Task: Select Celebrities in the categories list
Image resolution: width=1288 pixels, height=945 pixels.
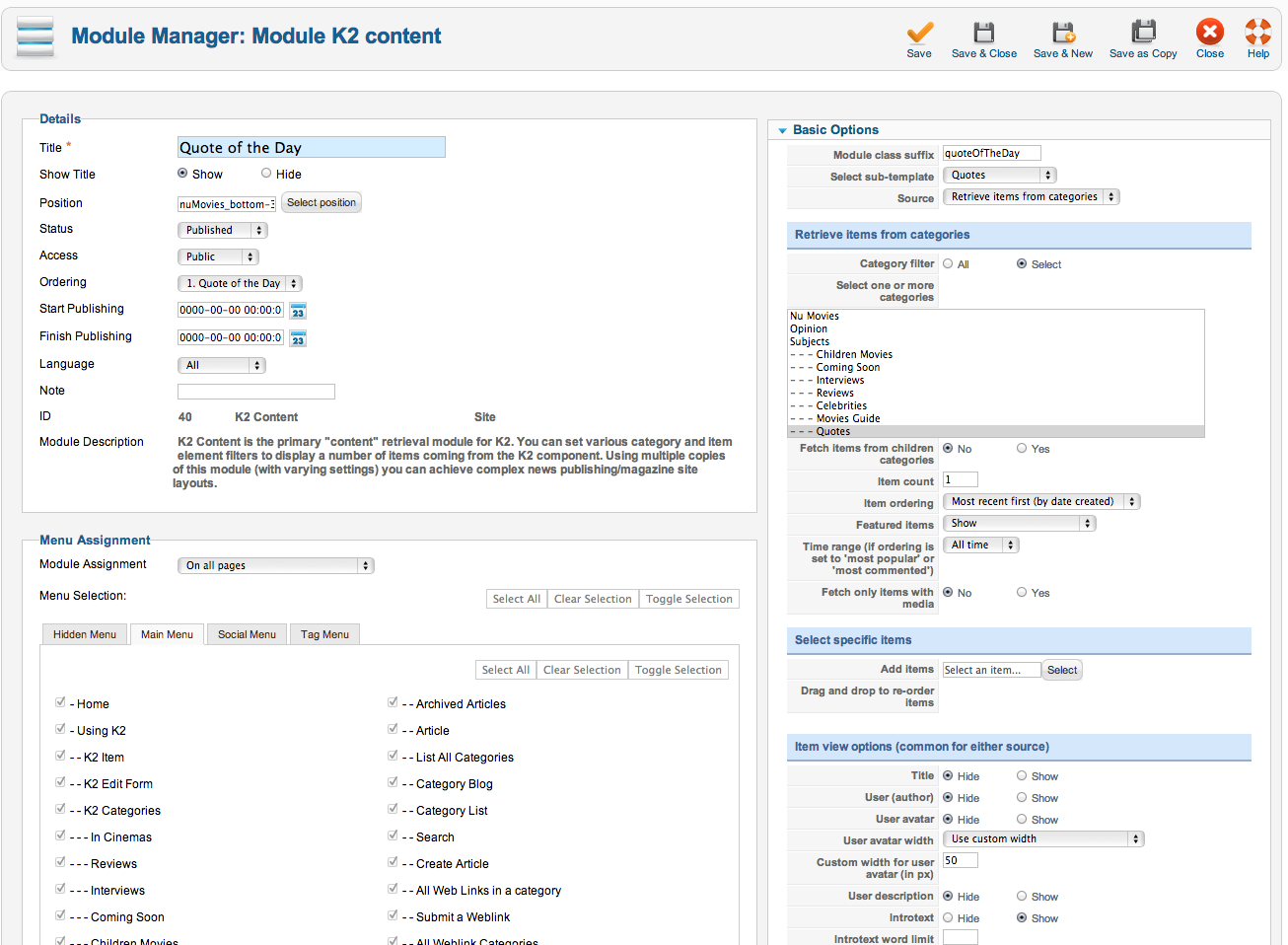Action: pyautogui.click(x=996, y=405)
